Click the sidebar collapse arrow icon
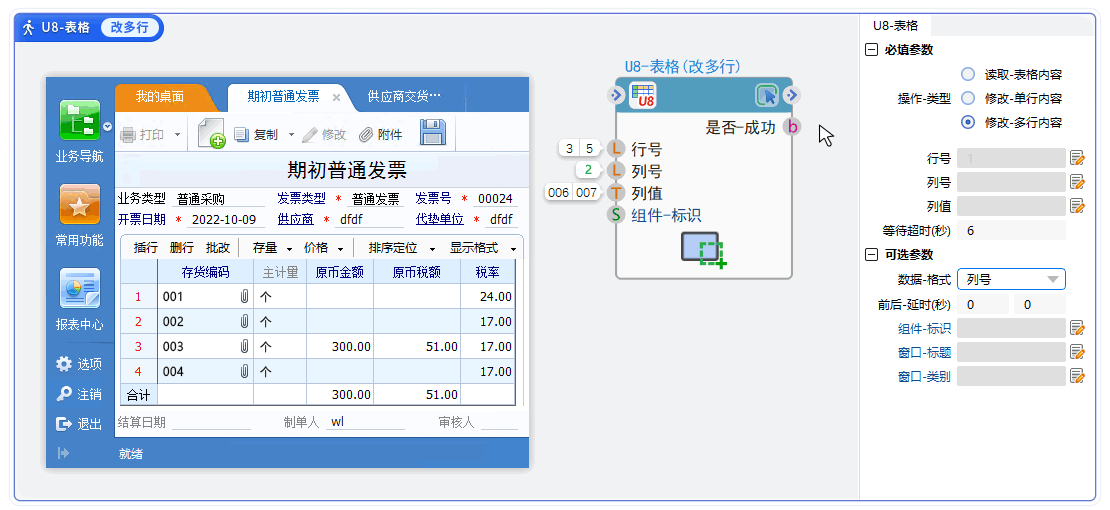The image size is (1110, 510). 64,453
